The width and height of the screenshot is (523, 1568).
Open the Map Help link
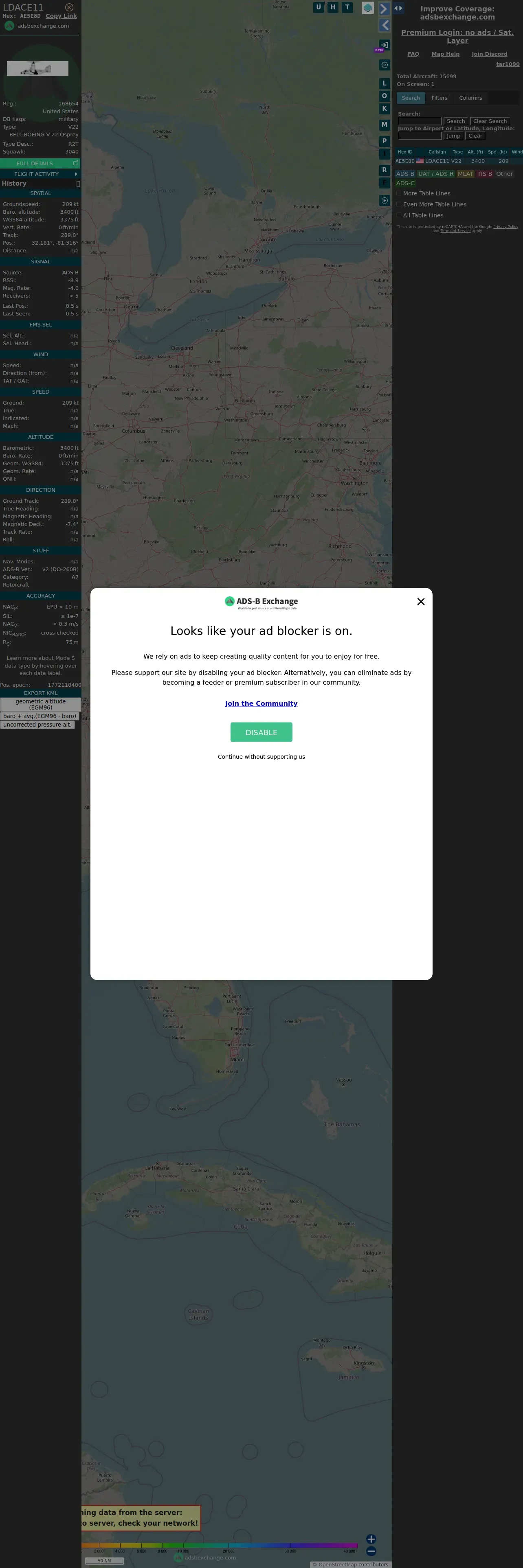[445, 54]
